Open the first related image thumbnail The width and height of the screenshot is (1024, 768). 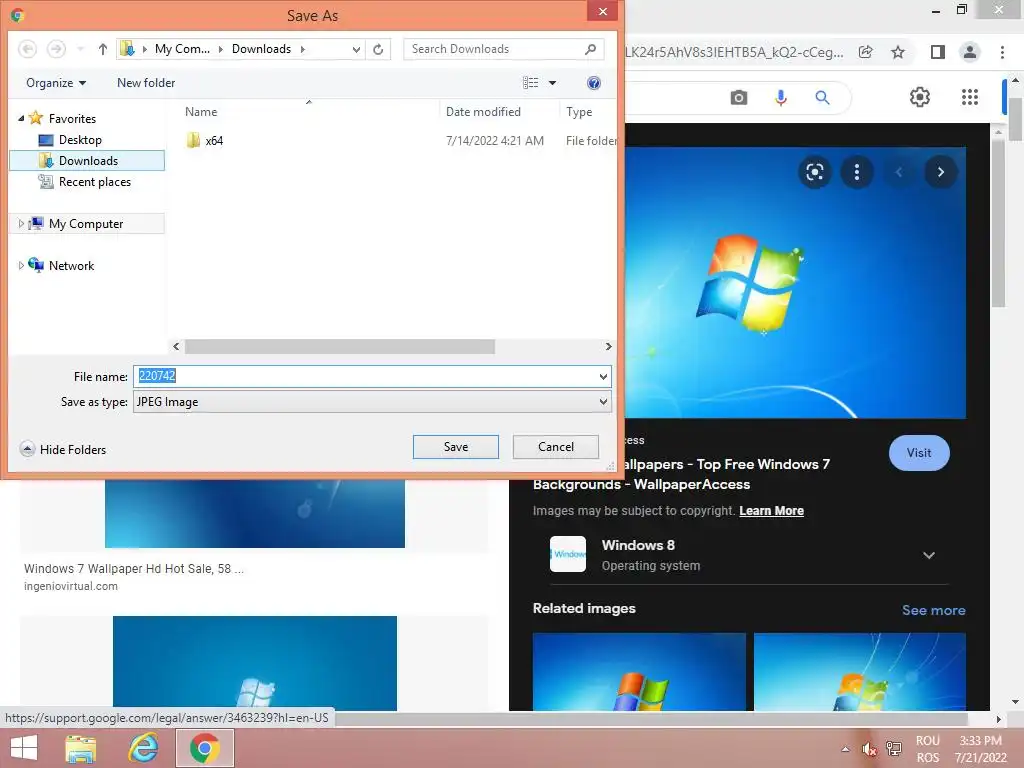coord(639,671)
